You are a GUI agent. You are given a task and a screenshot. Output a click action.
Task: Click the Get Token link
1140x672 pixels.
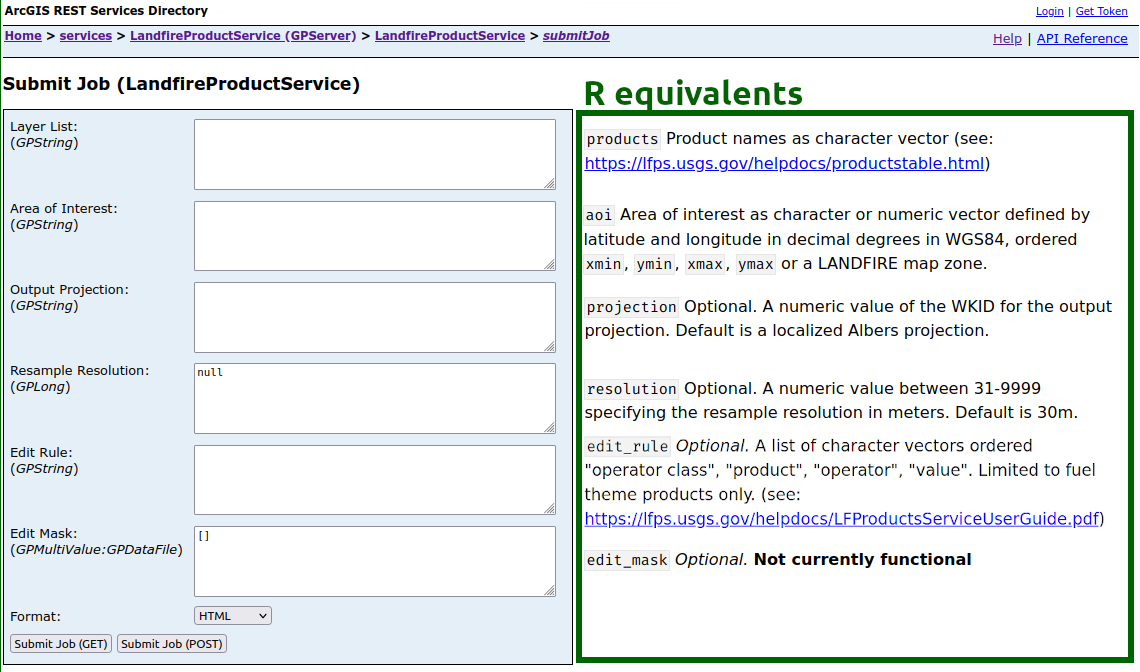pyautogui.click(x=1101, y=11)
